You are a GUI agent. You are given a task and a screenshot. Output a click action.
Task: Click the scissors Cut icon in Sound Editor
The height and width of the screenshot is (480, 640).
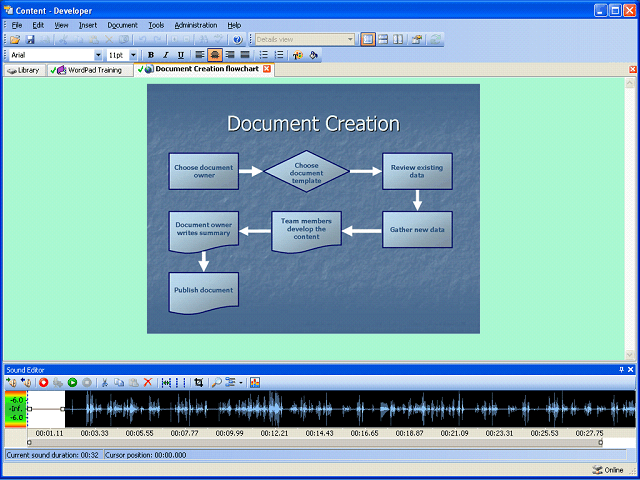point(105,382)
